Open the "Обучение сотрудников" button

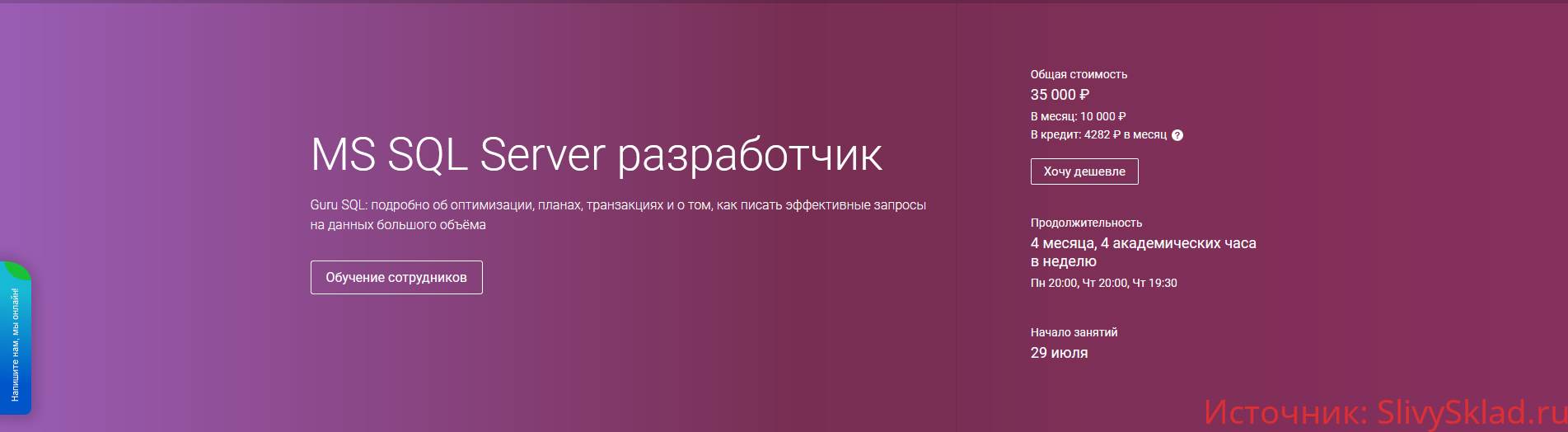396,277
